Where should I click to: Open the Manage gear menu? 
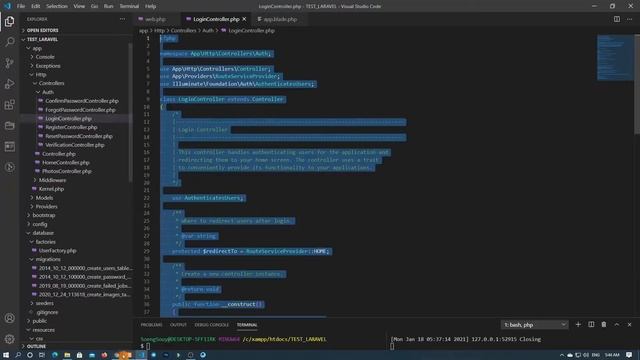pyautogui.click(x=9, y=338)
